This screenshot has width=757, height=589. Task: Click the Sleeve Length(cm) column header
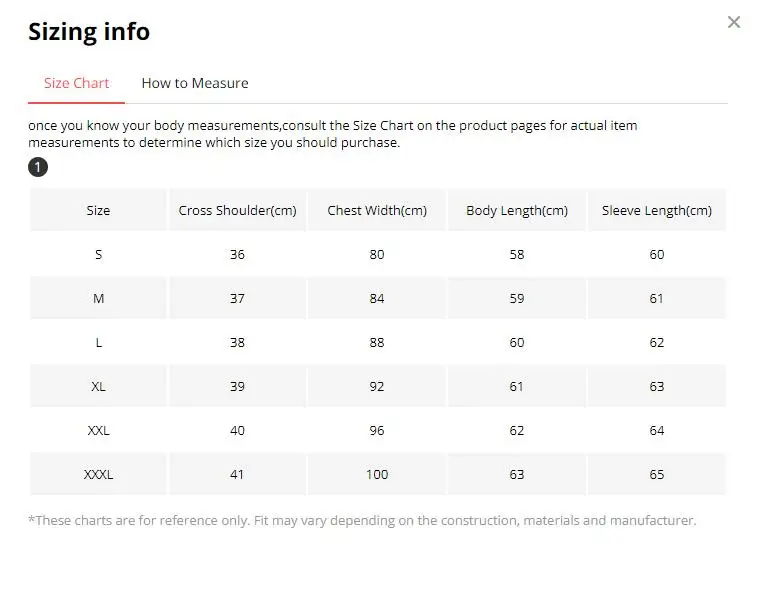657,210
